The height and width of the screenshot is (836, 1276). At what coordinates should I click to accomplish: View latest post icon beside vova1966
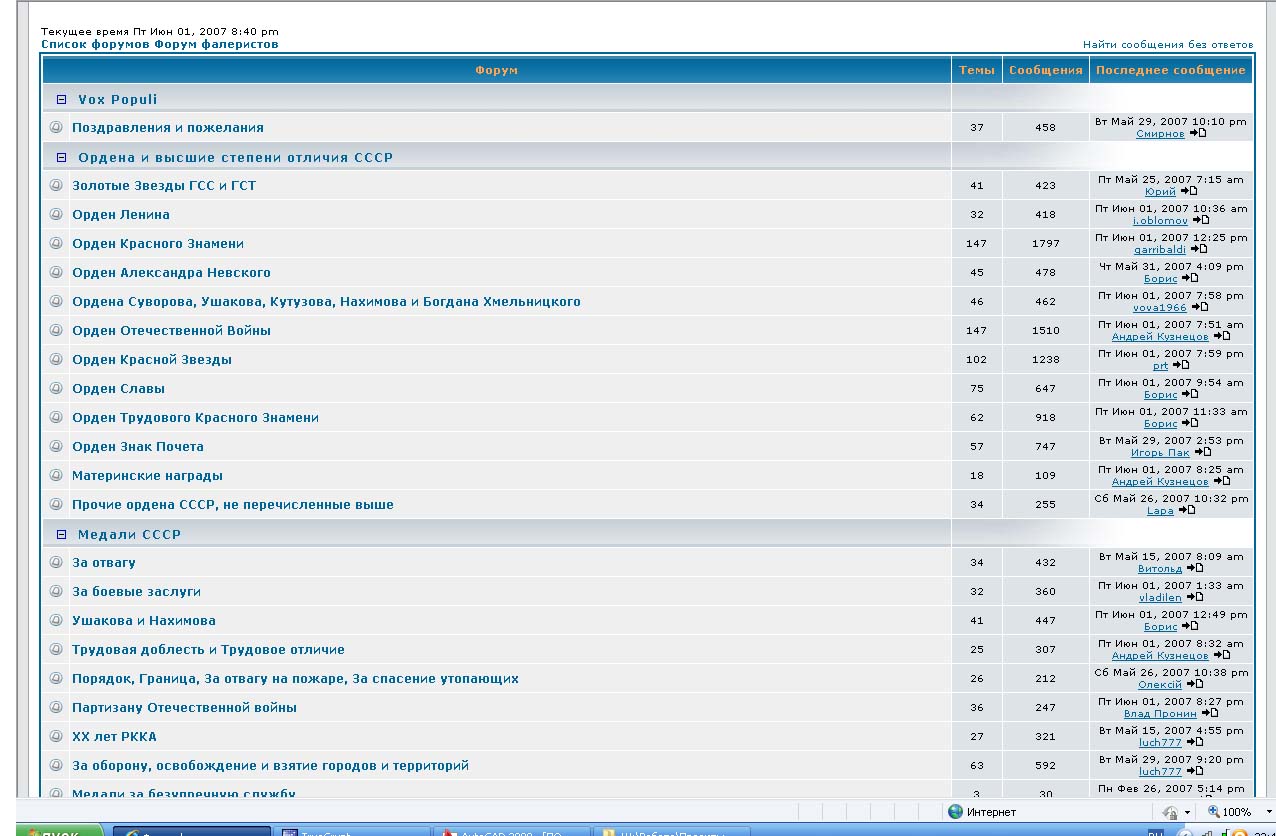(1200, 307)
